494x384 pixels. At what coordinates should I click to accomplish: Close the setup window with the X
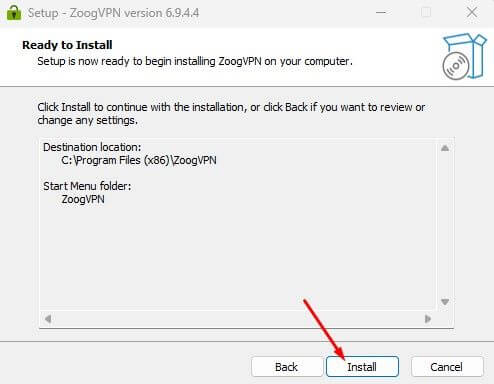[x=472, y=13]
